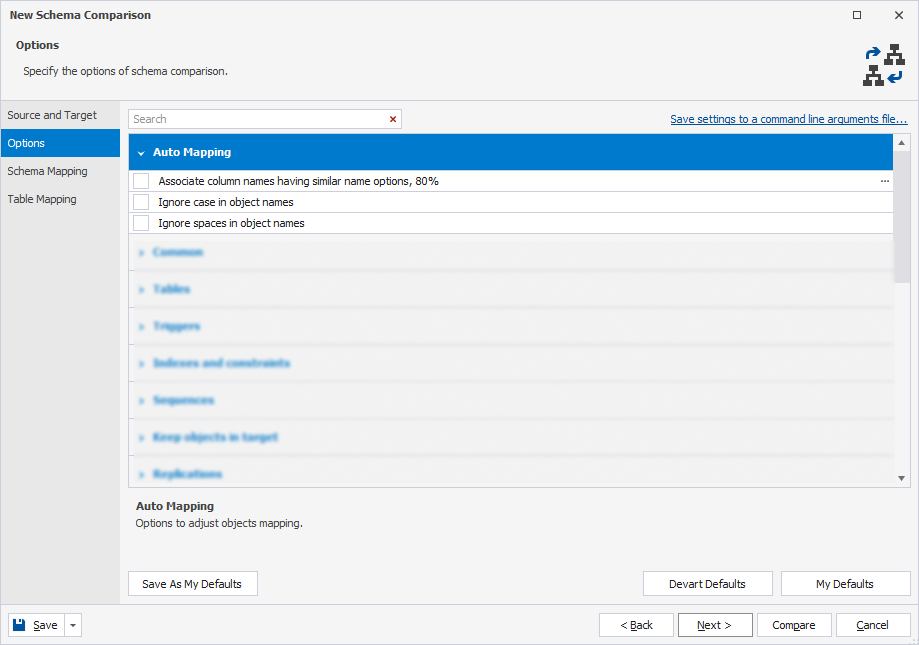The height and width of the screenshot is (645, 919).
Task: Open similar name options via the ellipsis
Action: (x=884, y=181)
